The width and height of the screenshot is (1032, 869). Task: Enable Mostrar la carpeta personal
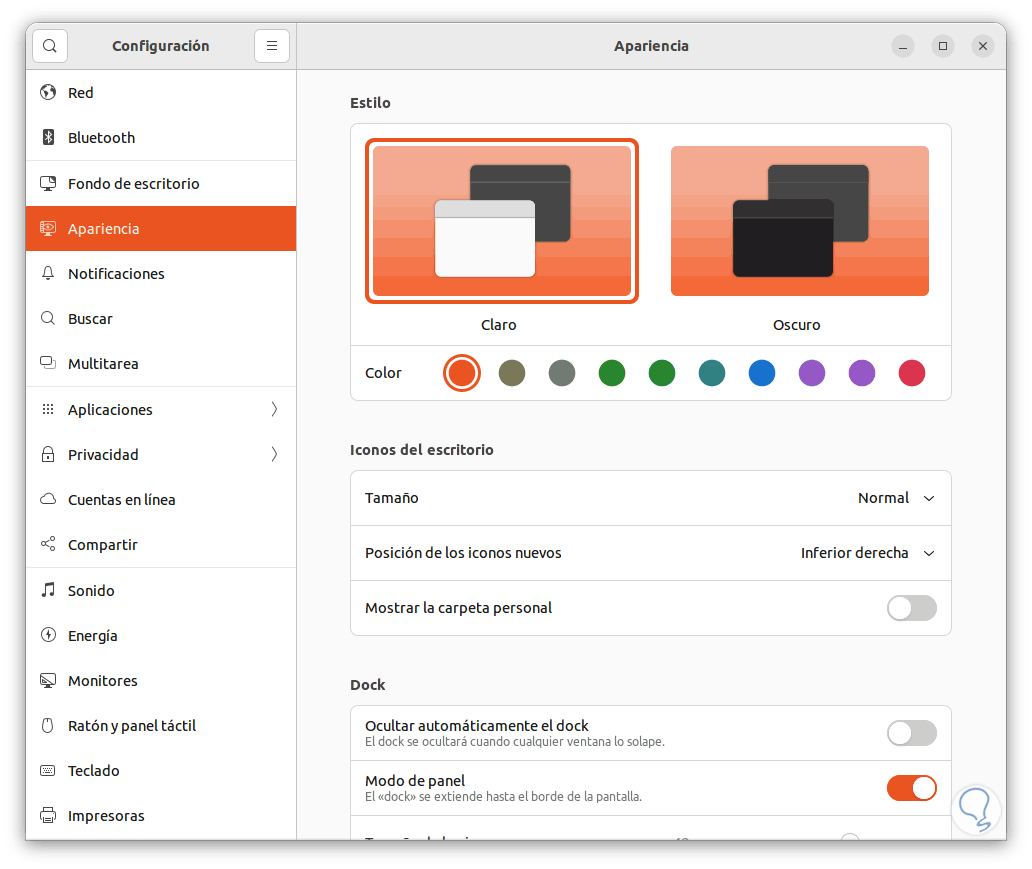pos(911,608)
